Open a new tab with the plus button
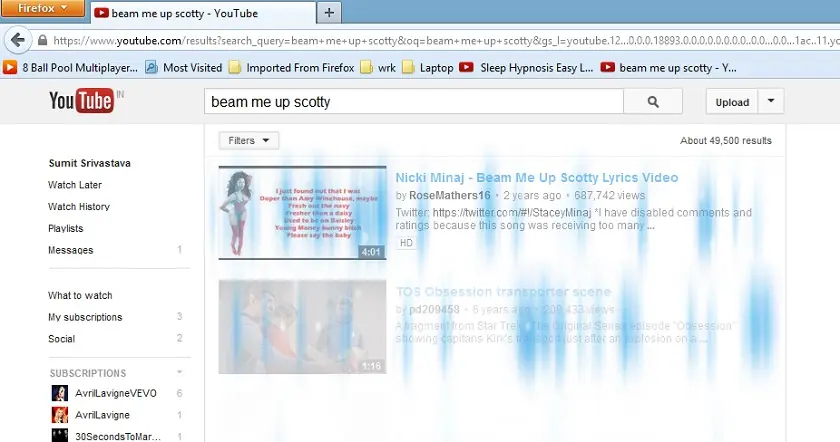840x442 pixels. coord(329,13)
